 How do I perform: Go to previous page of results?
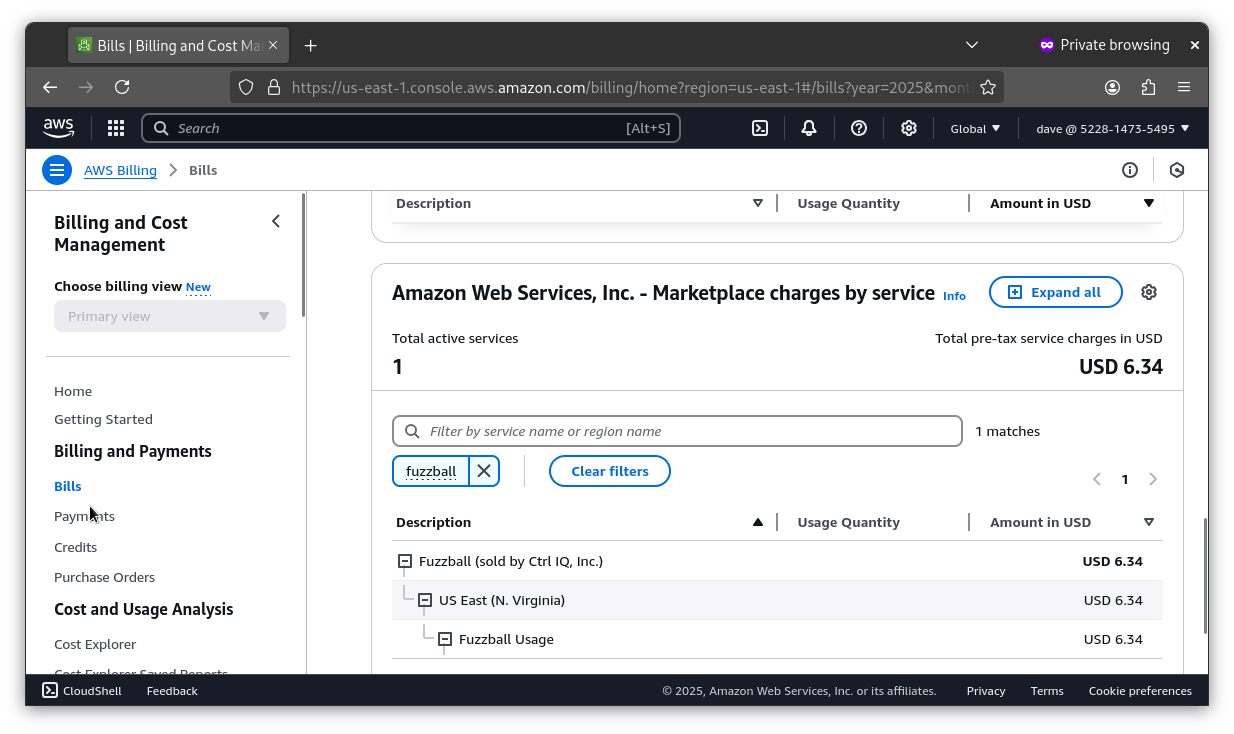pyautogui.click(x=1097, y=479)
